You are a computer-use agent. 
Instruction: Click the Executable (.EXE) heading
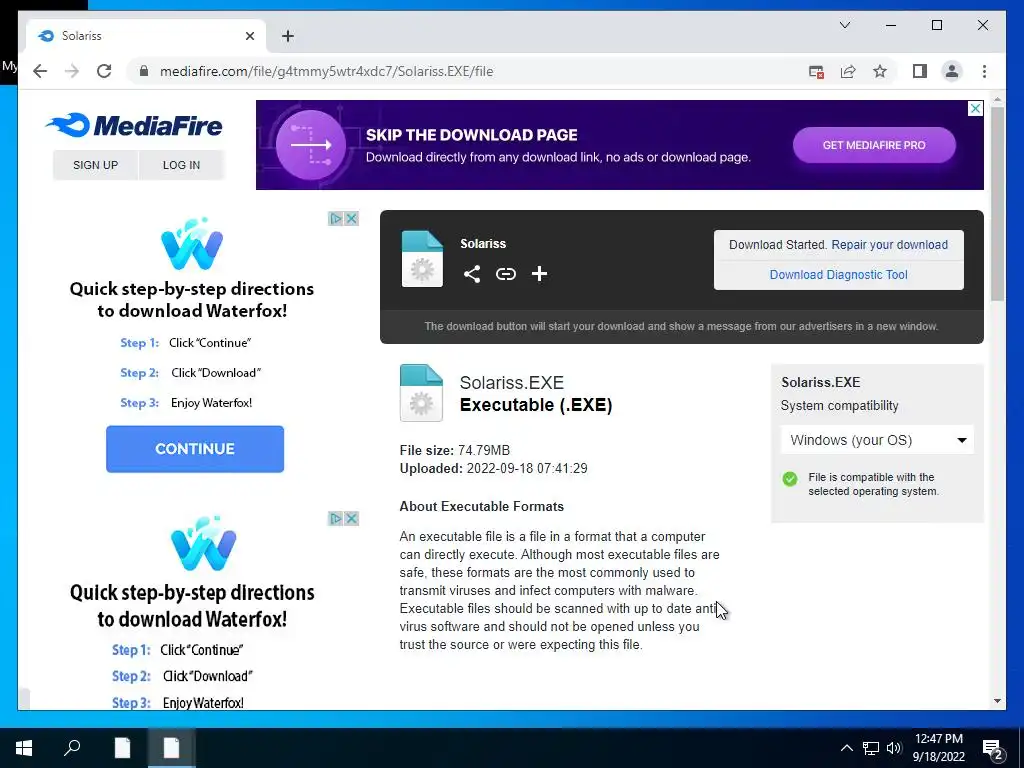pyautogui.click(x=536, y=405)
